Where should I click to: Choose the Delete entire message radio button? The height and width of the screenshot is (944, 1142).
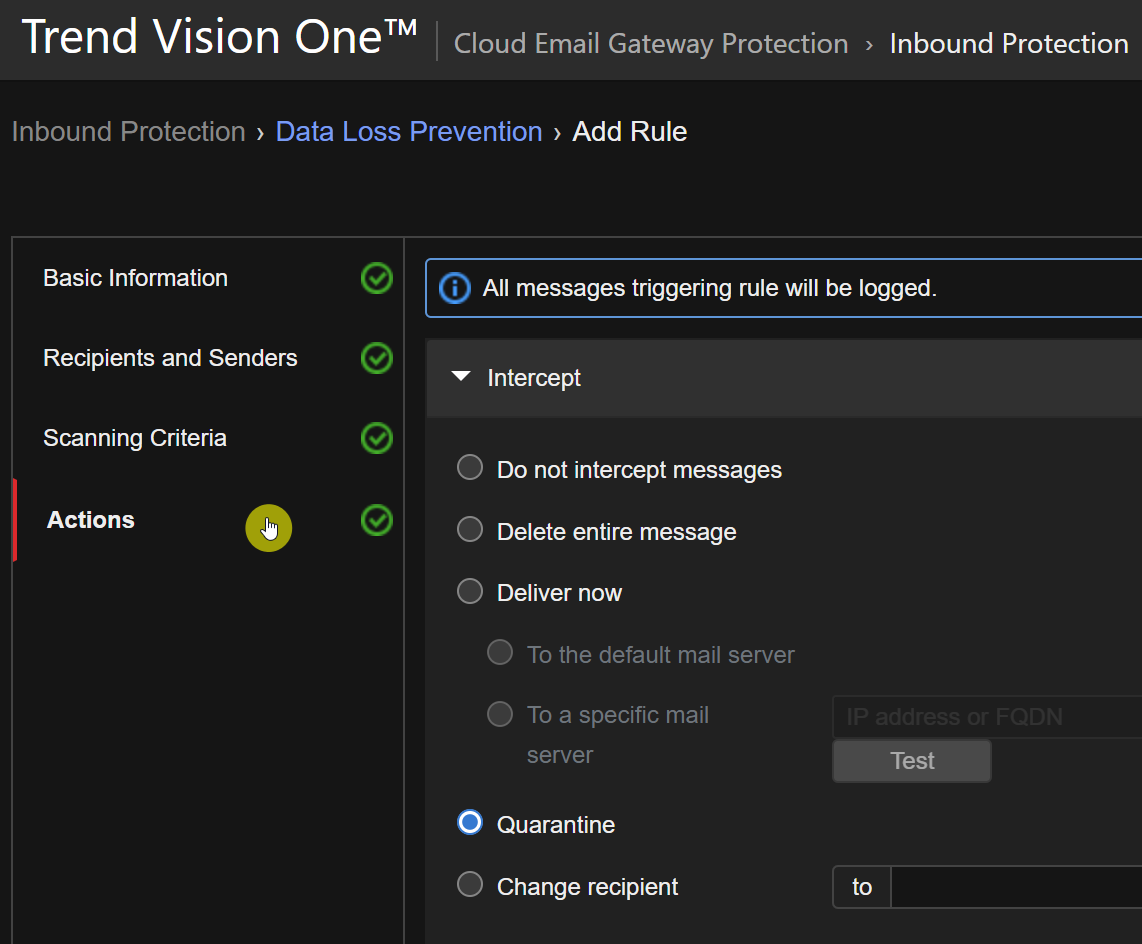point(470,530)
